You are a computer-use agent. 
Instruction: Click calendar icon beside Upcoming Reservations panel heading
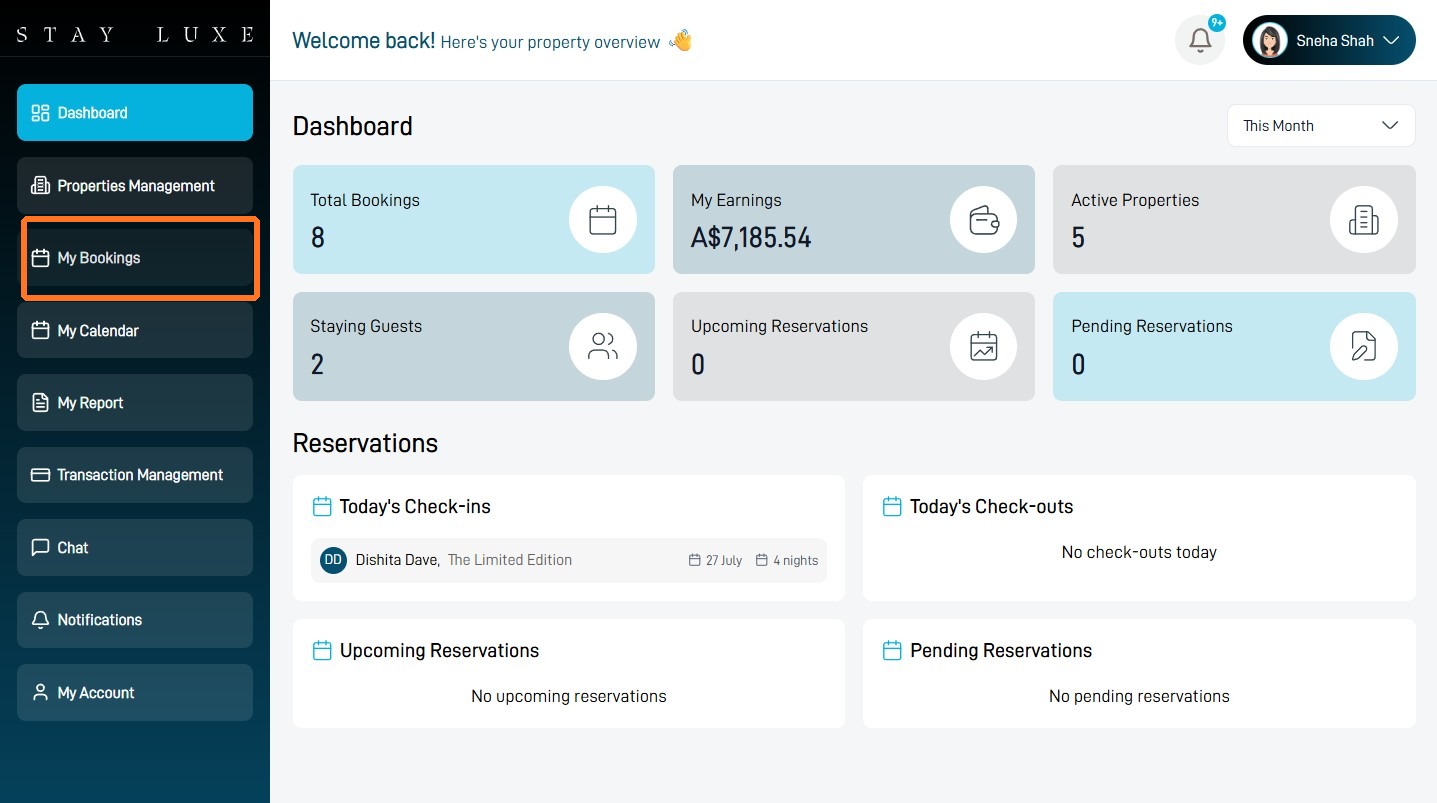[x=322, y=651]
